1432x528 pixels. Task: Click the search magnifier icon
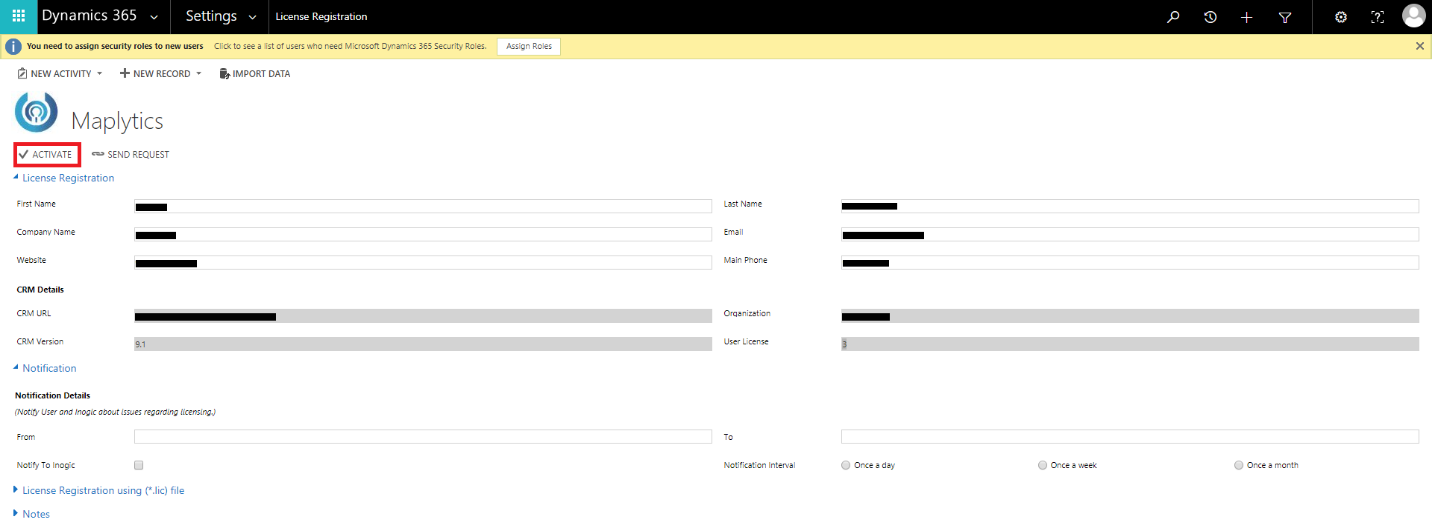1174,16
